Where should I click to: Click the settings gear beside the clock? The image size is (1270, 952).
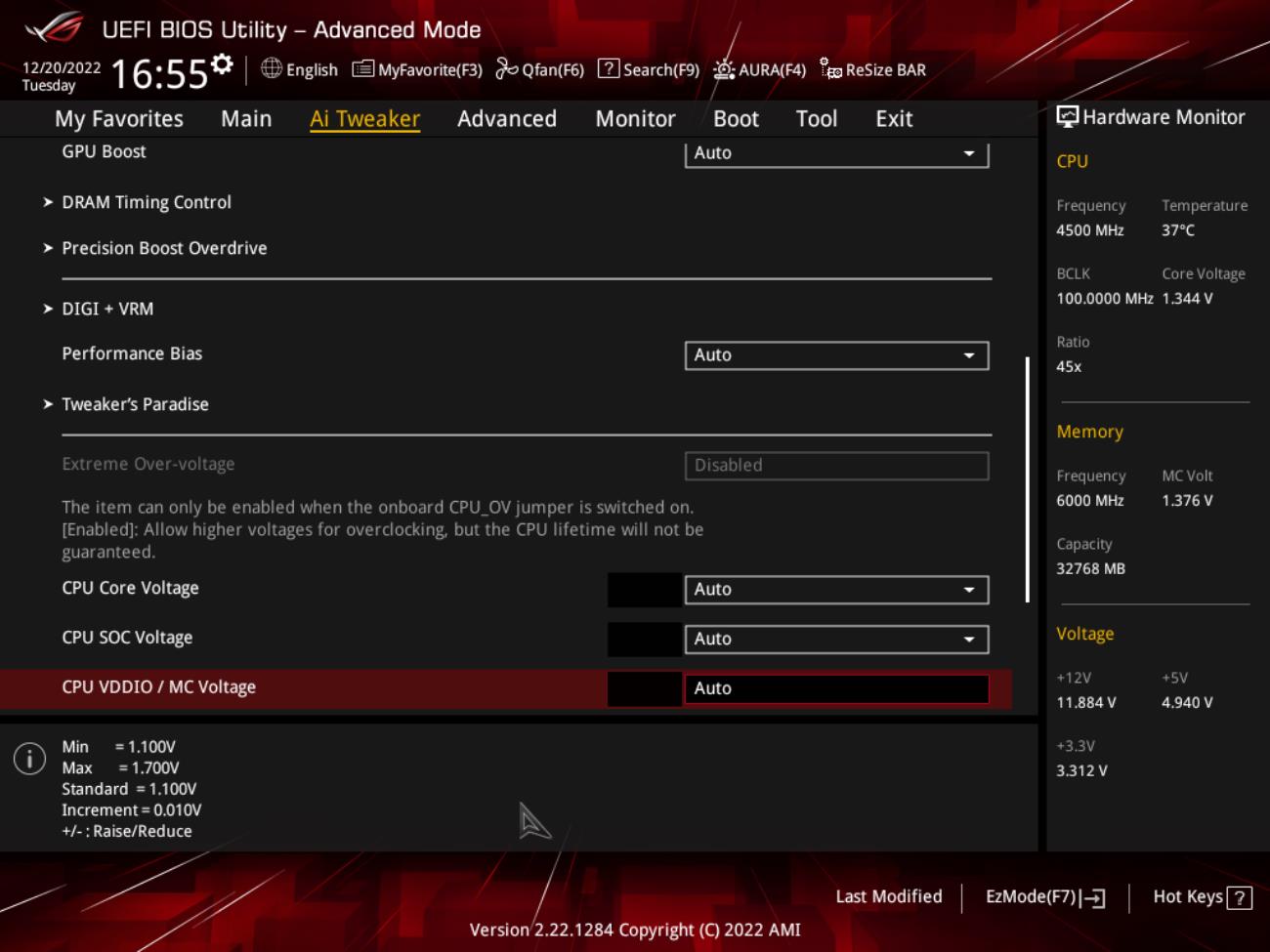223,64
